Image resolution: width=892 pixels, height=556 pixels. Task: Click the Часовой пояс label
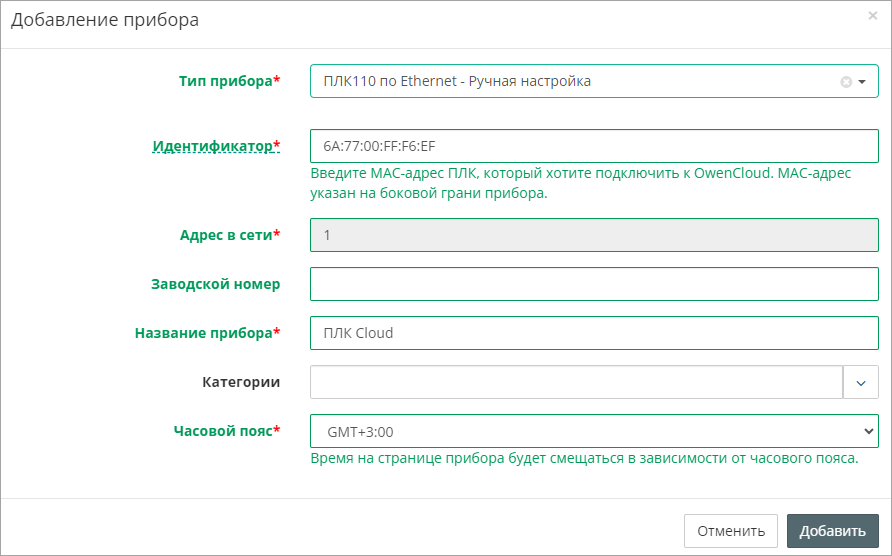[x=222, y=431]
